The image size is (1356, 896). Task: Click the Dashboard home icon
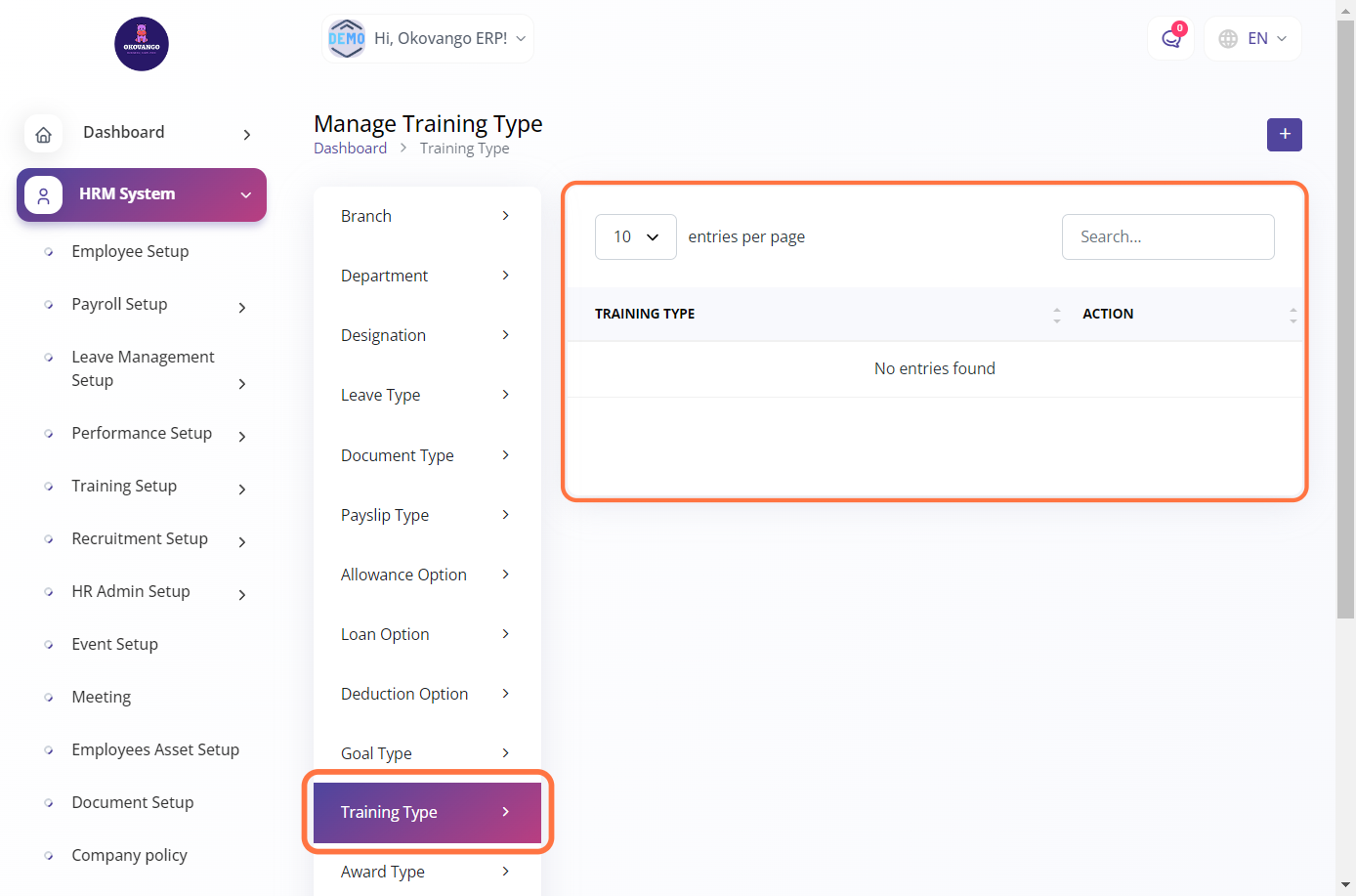tap(43, 134)
